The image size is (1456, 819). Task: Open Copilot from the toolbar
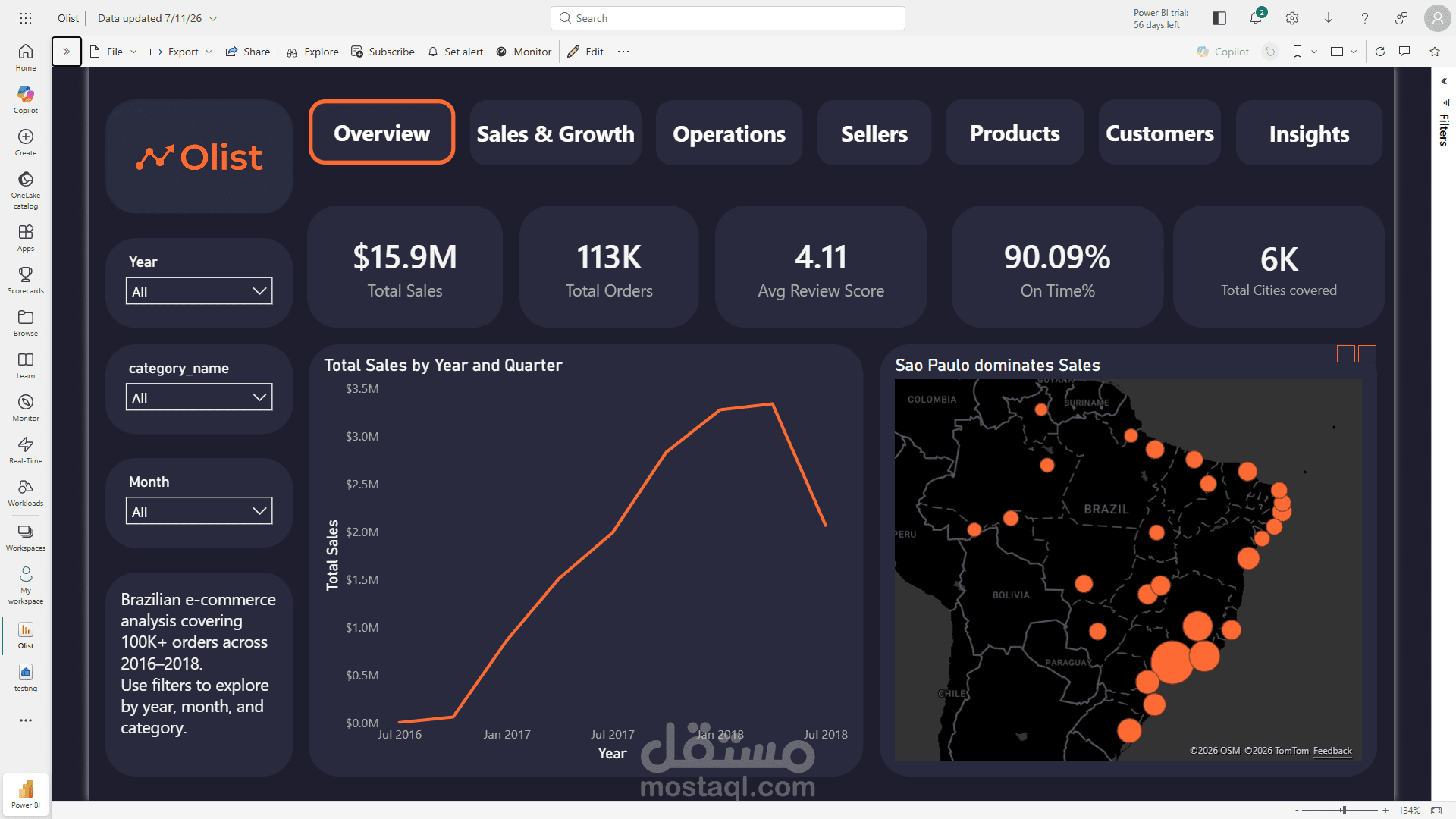point(1222,52)
